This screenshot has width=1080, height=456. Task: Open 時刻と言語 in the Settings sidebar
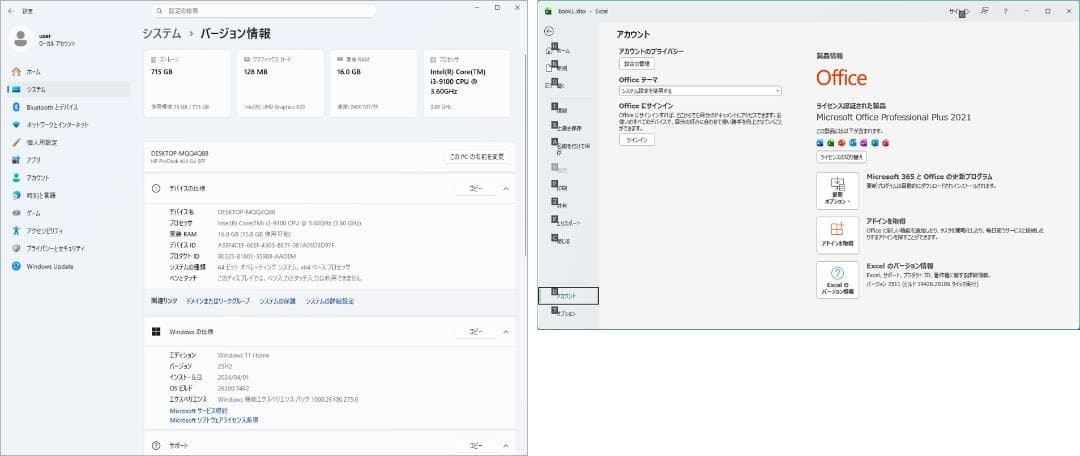click(x=68, y=196)
